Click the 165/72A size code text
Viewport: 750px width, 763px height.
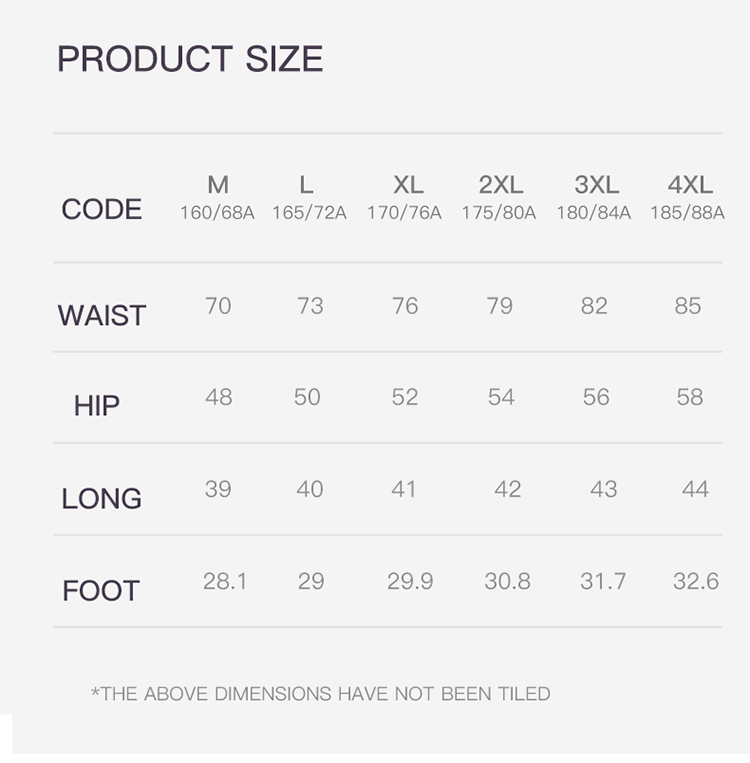tap(309, 213)
